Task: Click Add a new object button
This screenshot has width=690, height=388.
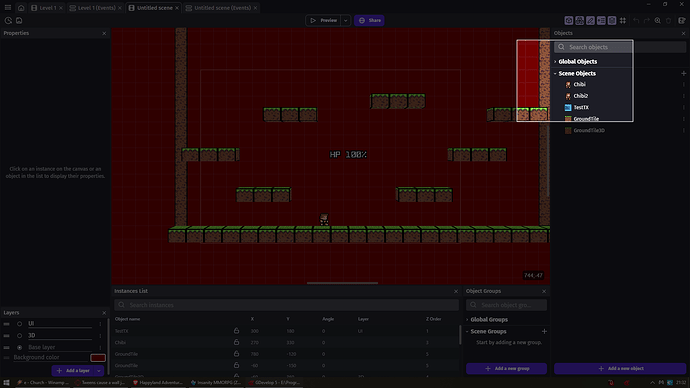Action: [620, 369]
